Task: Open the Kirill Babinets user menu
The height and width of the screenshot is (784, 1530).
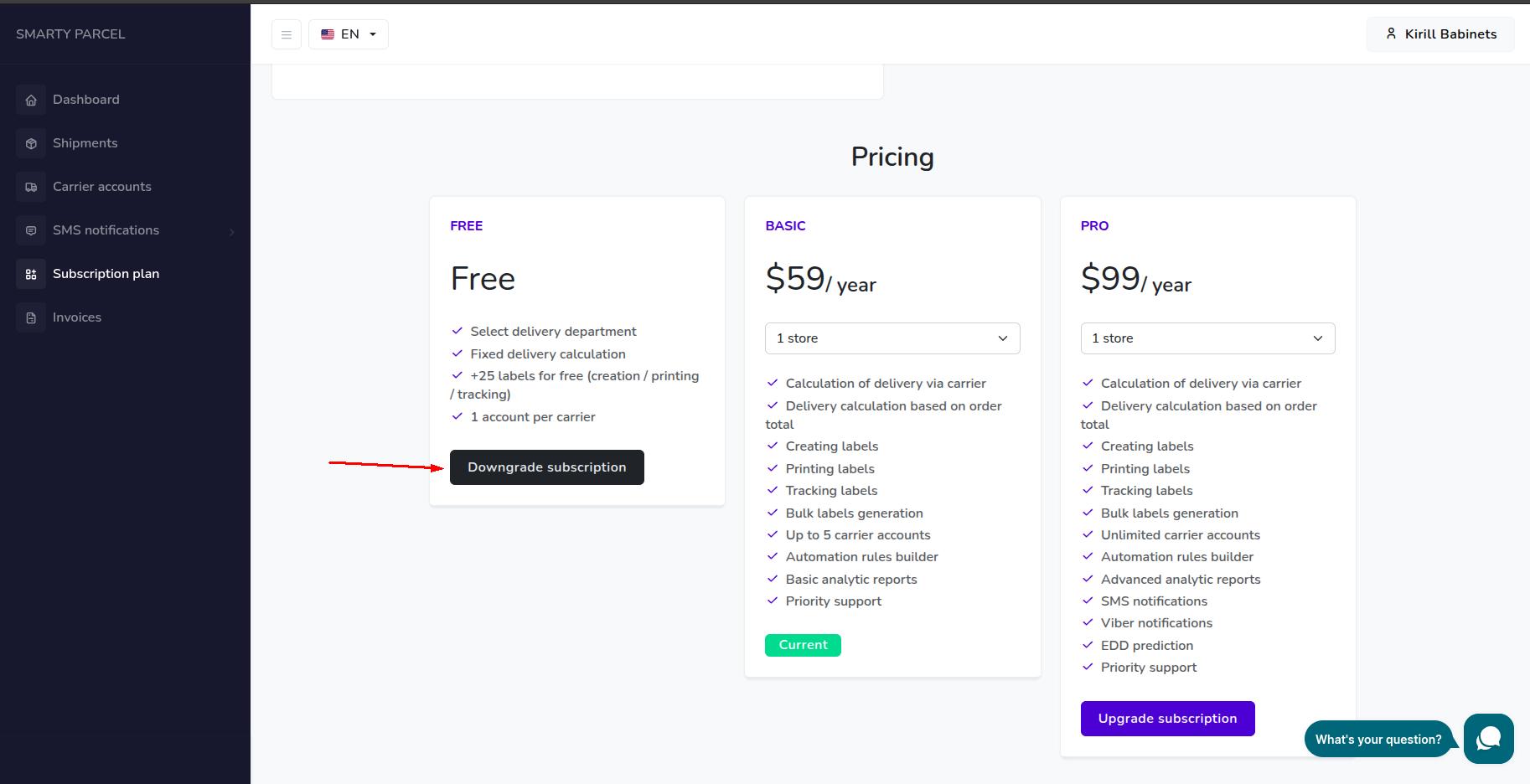Action: point(1440,34)
